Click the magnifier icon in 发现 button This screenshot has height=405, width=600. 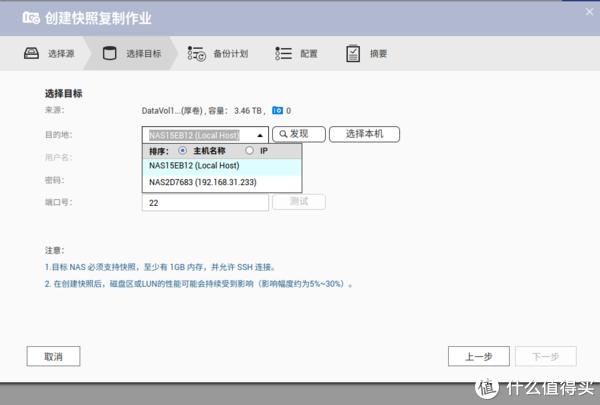283,134
